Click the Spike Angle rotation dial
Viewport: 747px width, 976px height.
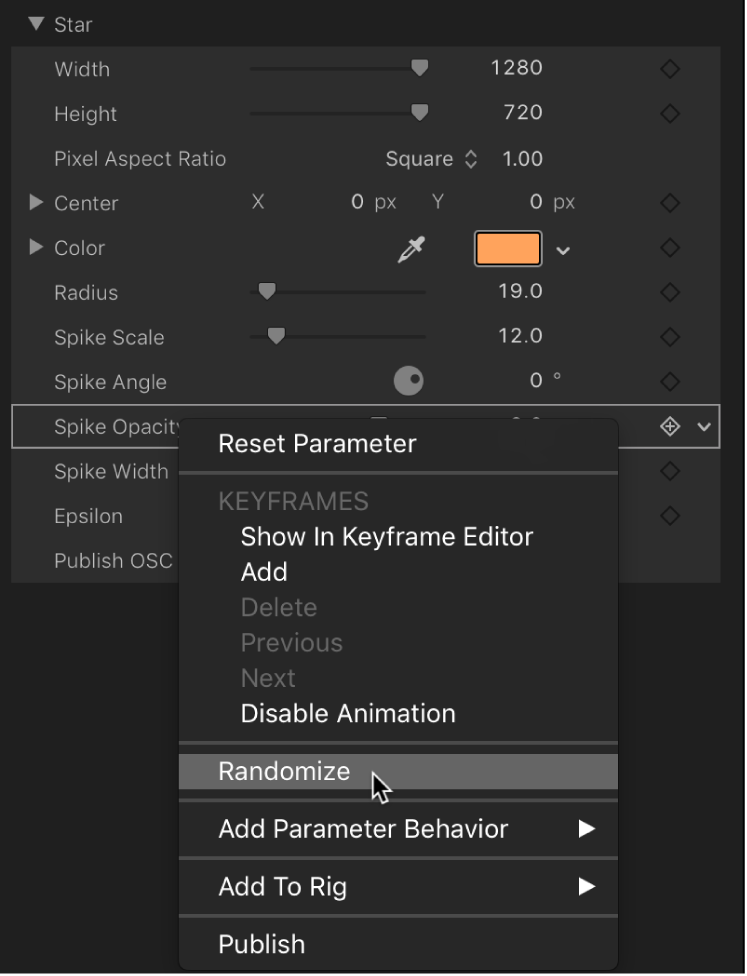409,381
